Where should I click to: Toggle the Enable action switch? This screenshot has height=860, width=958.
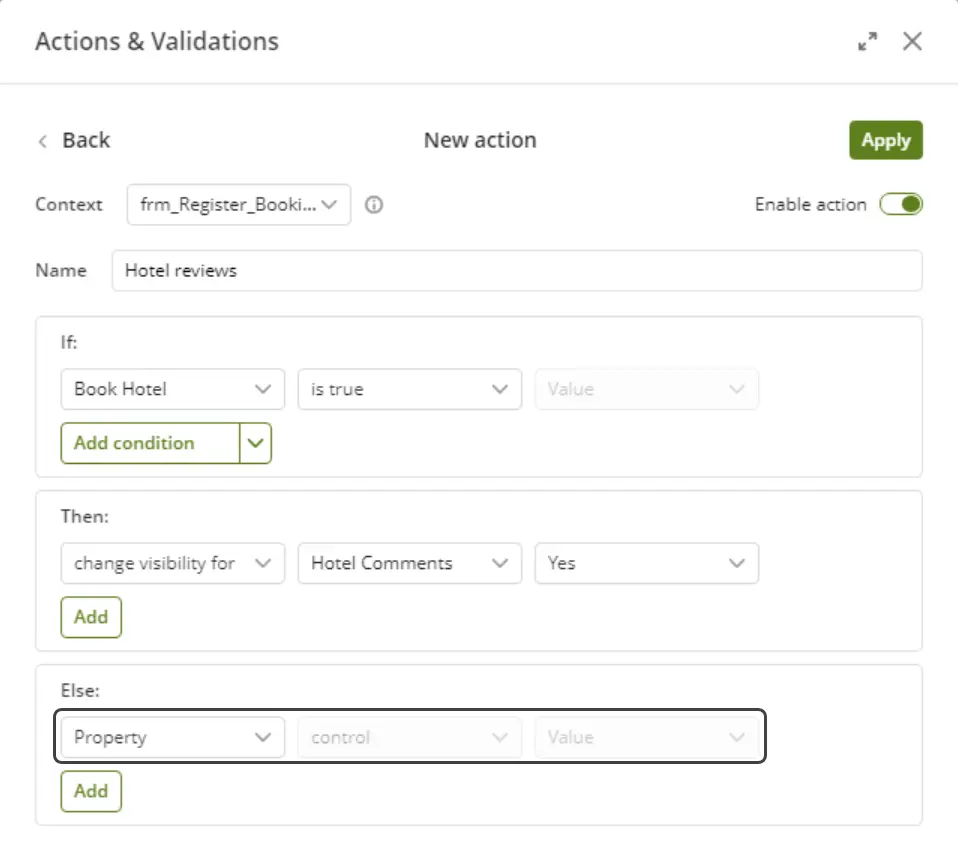point(901,204)
